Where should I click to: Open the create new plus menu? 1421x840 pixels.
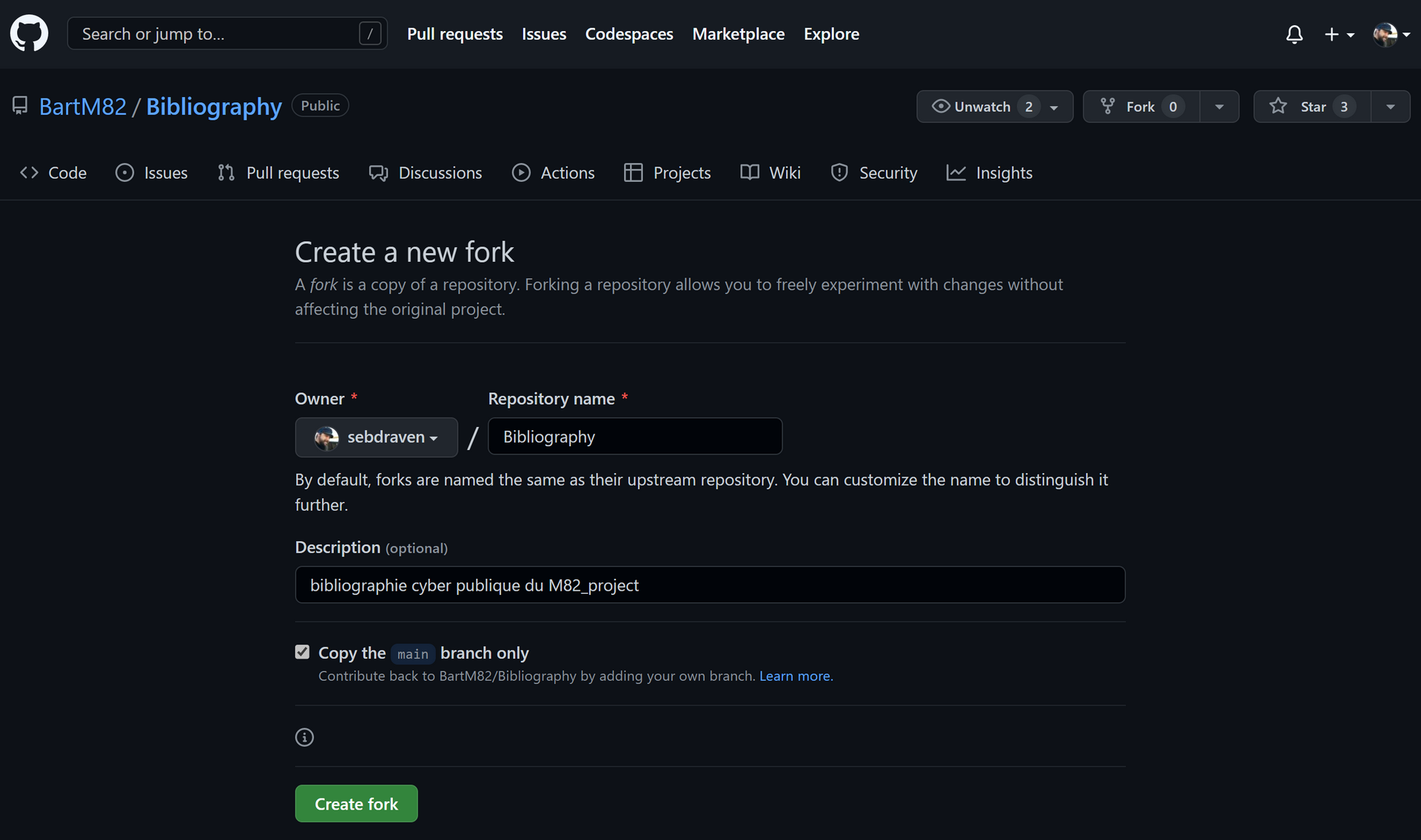[1338, 34]
